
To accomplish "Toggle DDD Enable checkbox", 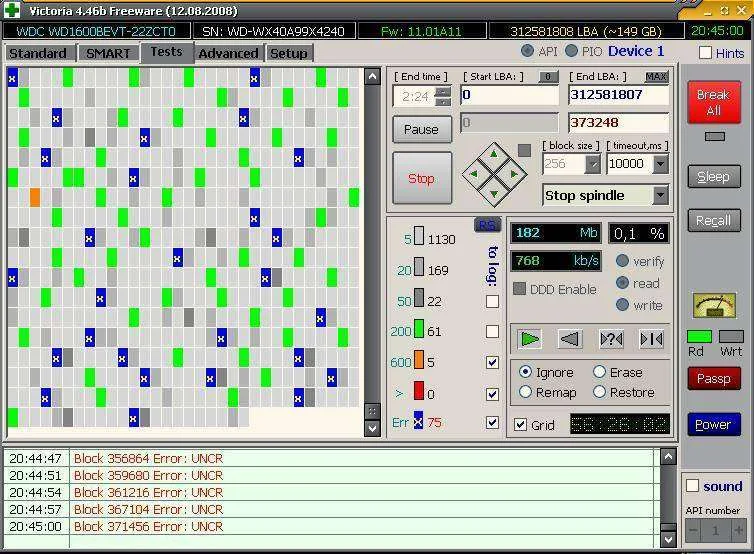I will coord(519,289).
